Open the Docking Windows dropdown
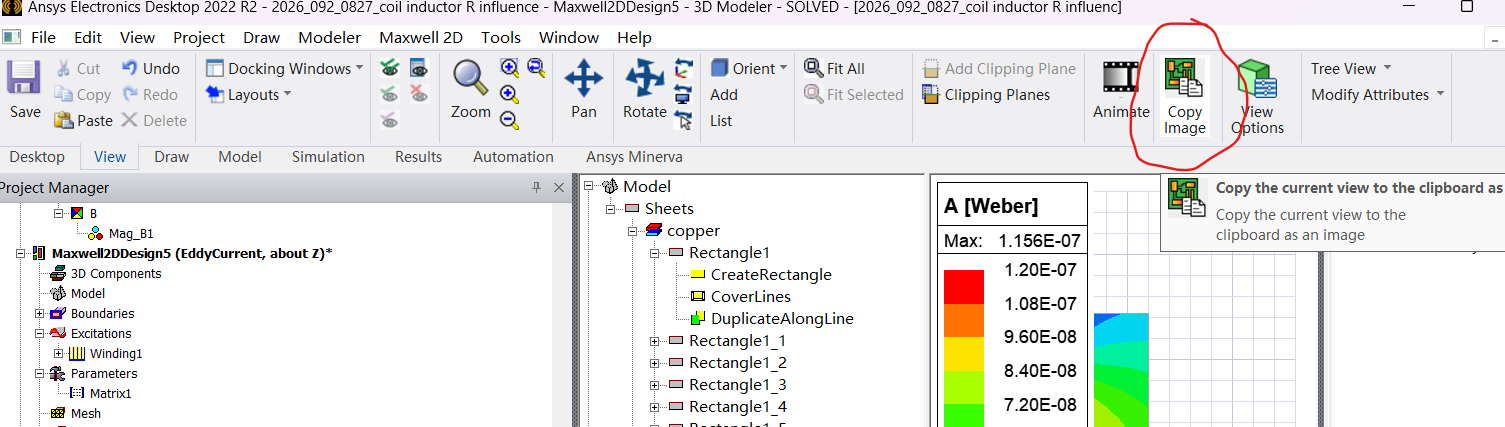The image size is (1505, 427). (285, 68)
